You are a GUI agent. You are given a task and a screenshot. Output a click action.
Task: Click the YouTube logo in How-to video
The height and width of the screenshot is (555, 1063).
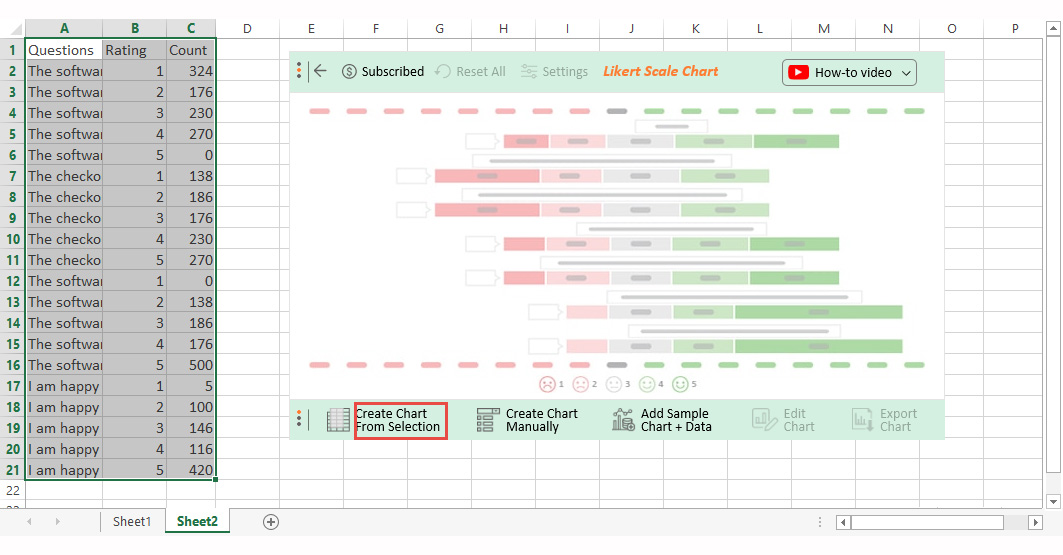pos(799,73)
